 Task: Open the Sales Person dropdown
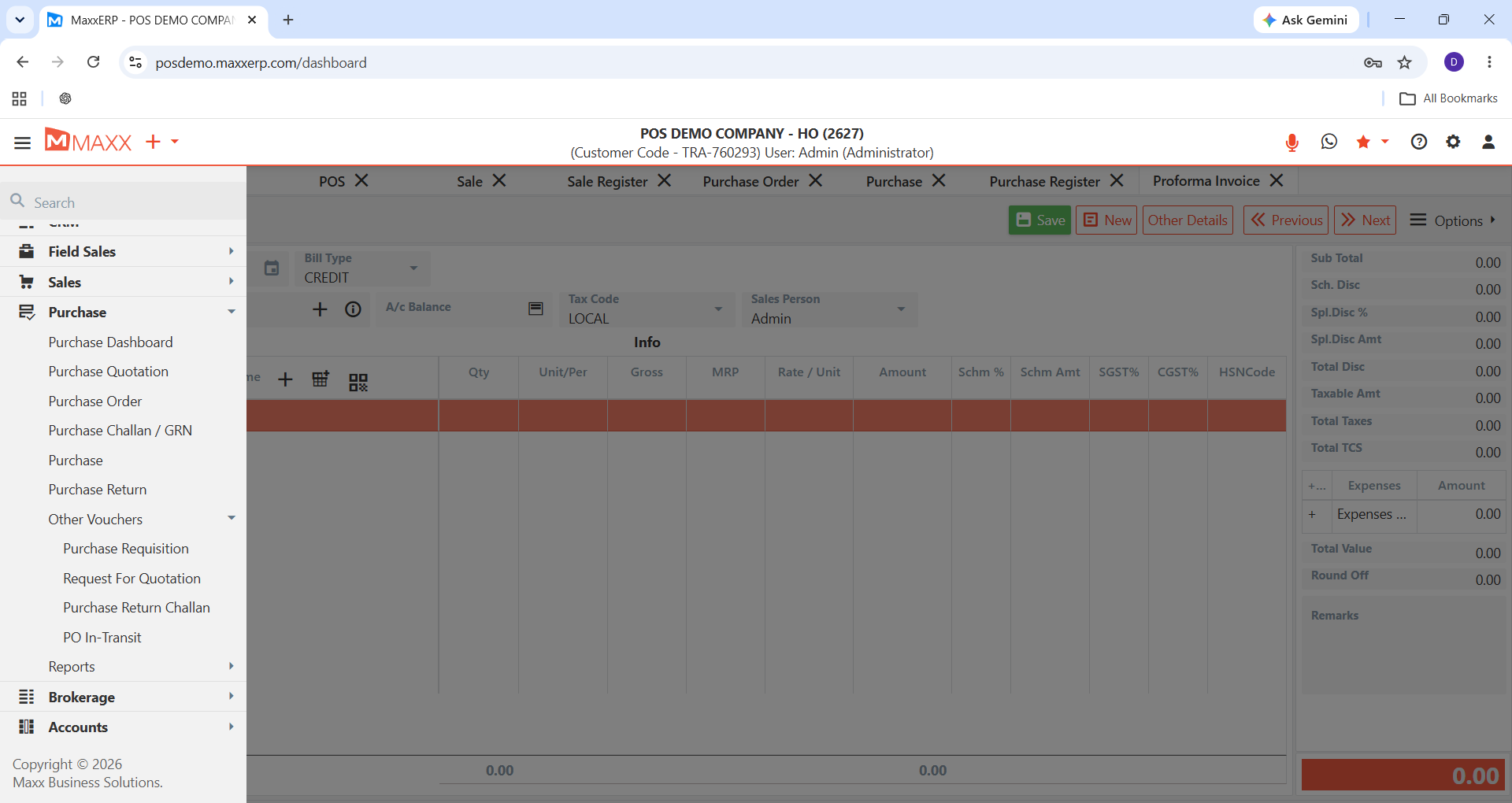[830, 309]
